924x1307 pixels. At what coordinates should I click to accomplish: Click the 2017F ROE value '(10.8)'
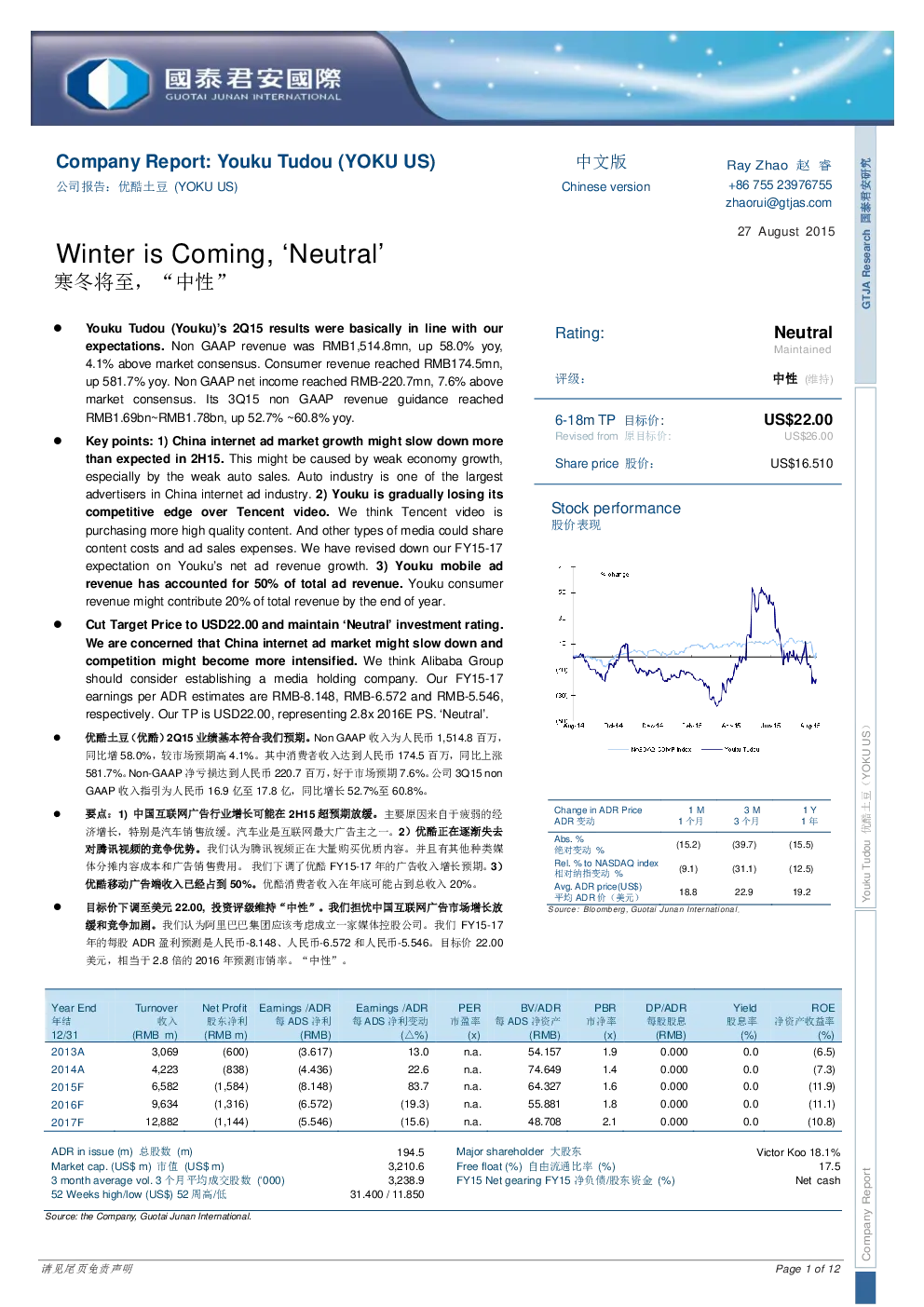(821, 1122)
